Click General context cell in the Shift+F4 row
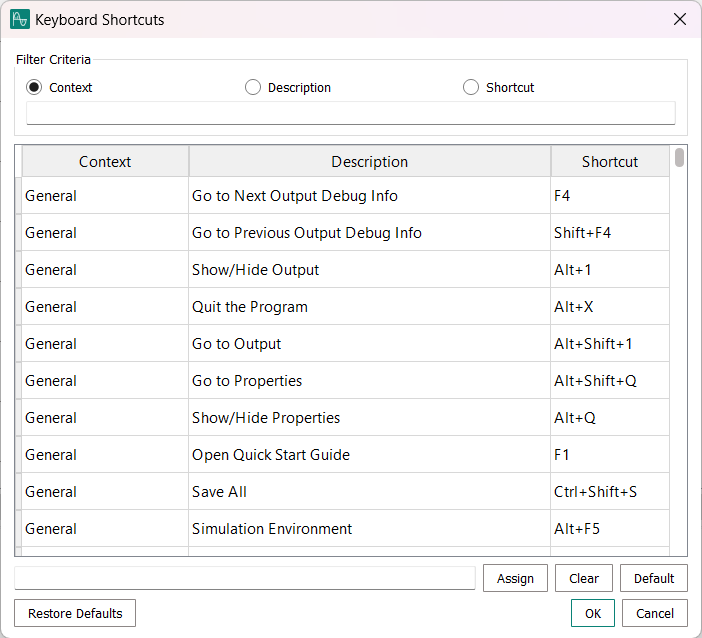The height and width of the screenshot is (638, 702). click(105, 233)
